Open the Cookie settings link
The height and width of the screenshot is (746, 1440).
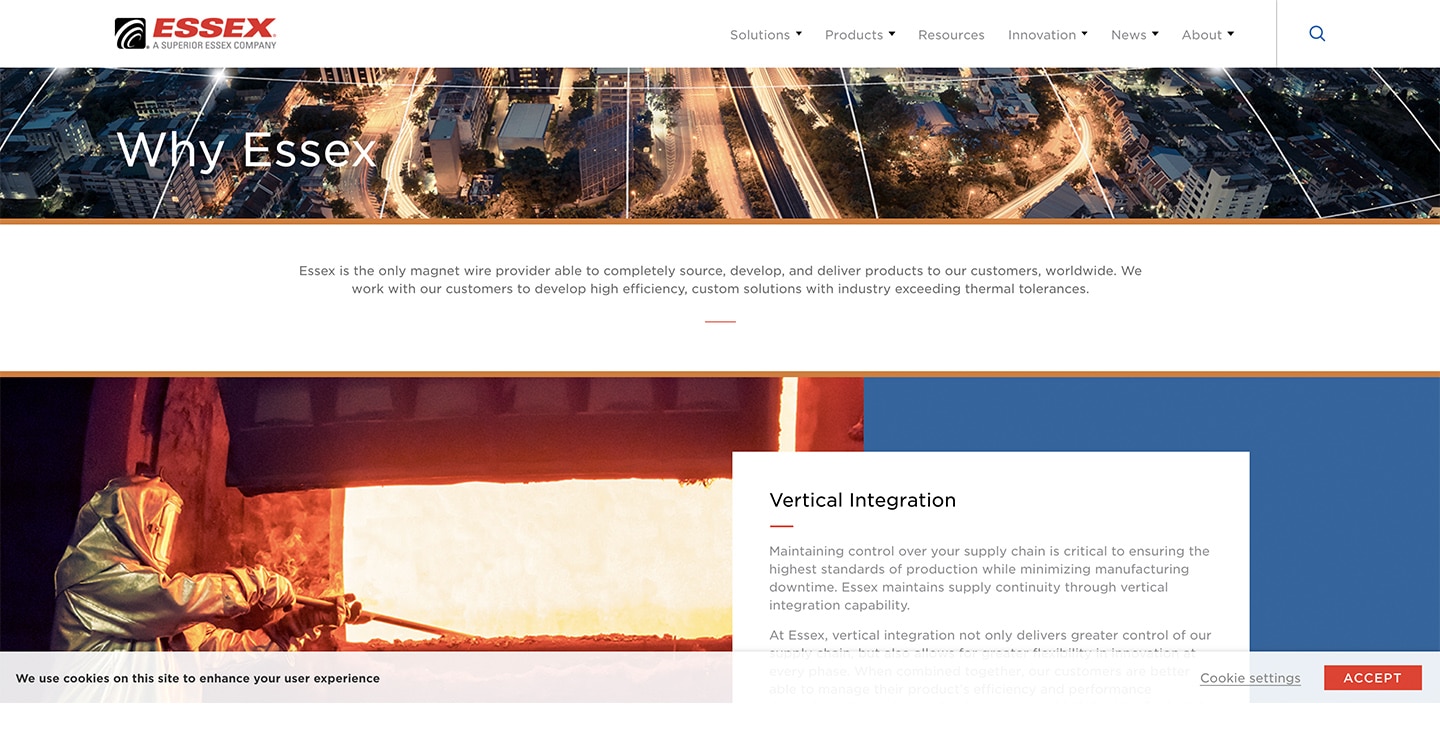pyautogui.click(x=1250, y=678)
